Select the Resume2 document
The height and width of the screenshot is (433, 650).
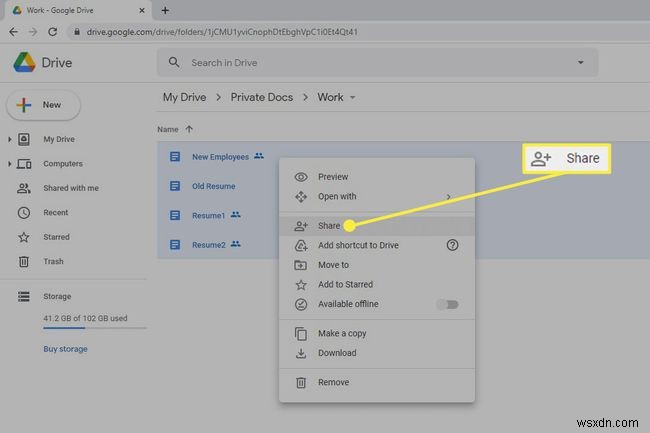pyautogui.click(x=209, y=245)
